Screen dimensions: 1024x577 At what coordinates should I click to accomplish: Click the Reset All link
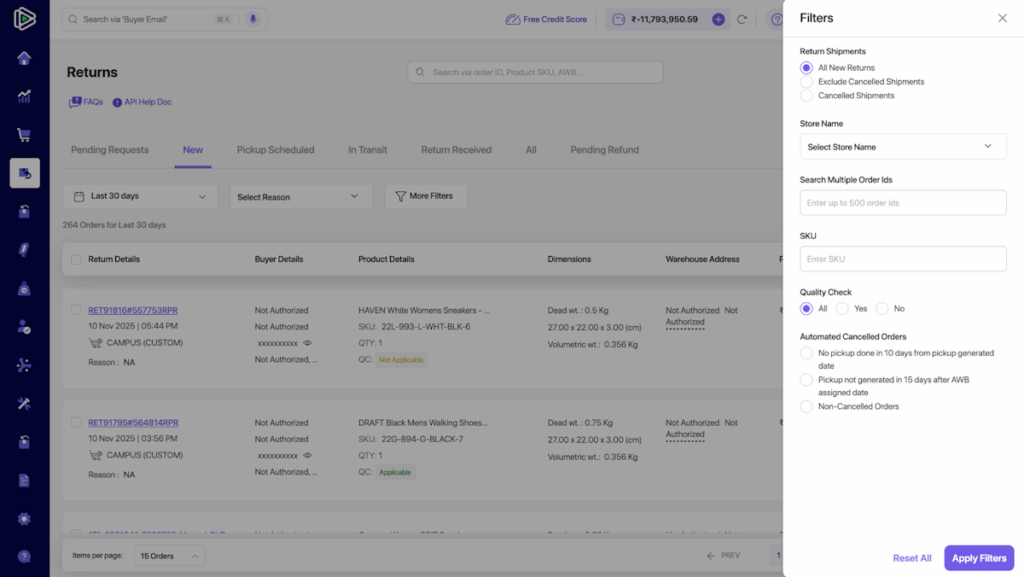(x=911, y=558)
